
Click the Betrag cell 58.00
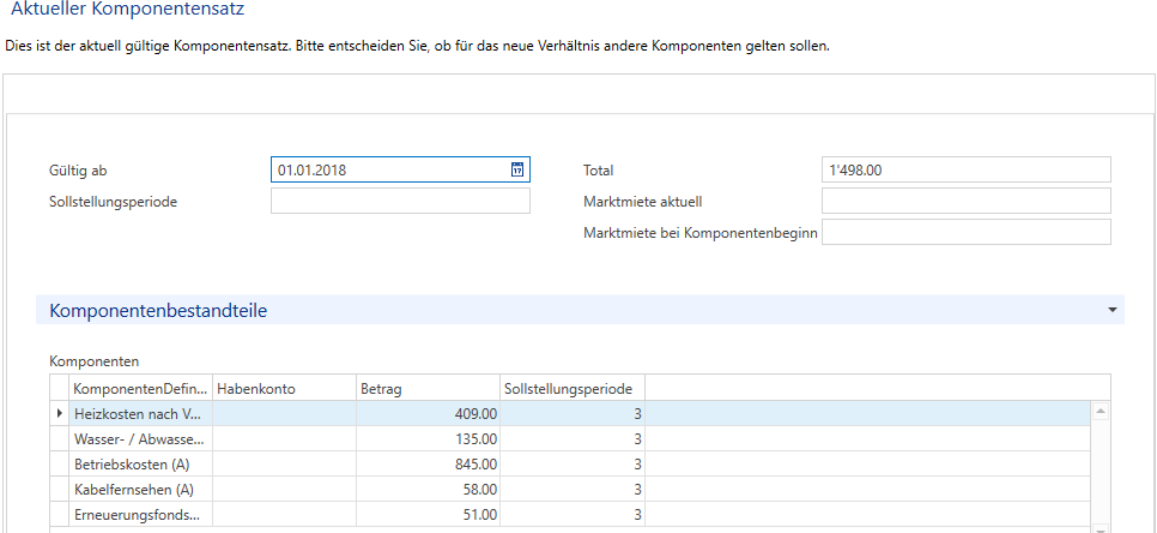tap(428, 489)
